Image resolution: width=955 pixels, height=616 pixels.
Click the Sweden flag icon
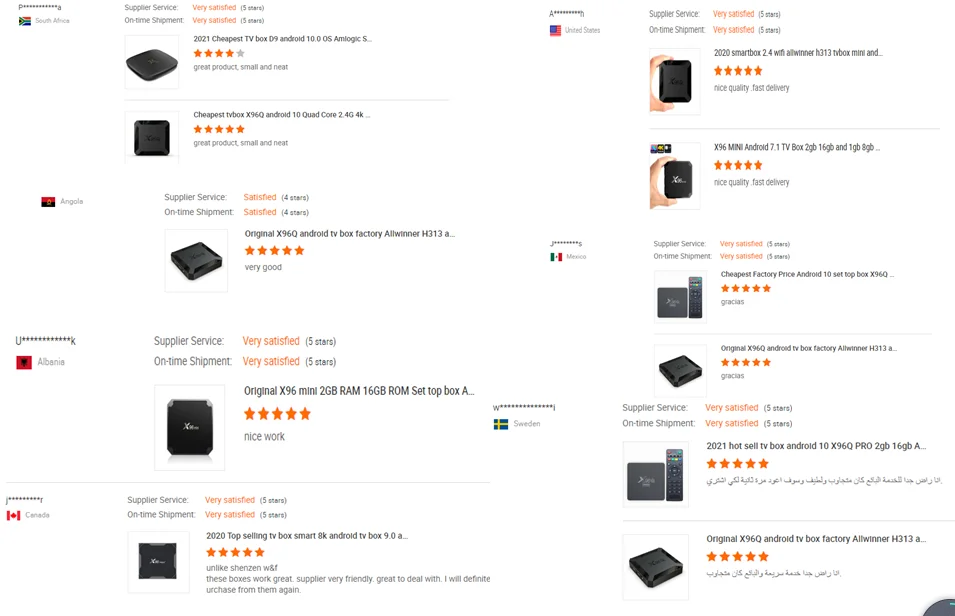(501, 424)
